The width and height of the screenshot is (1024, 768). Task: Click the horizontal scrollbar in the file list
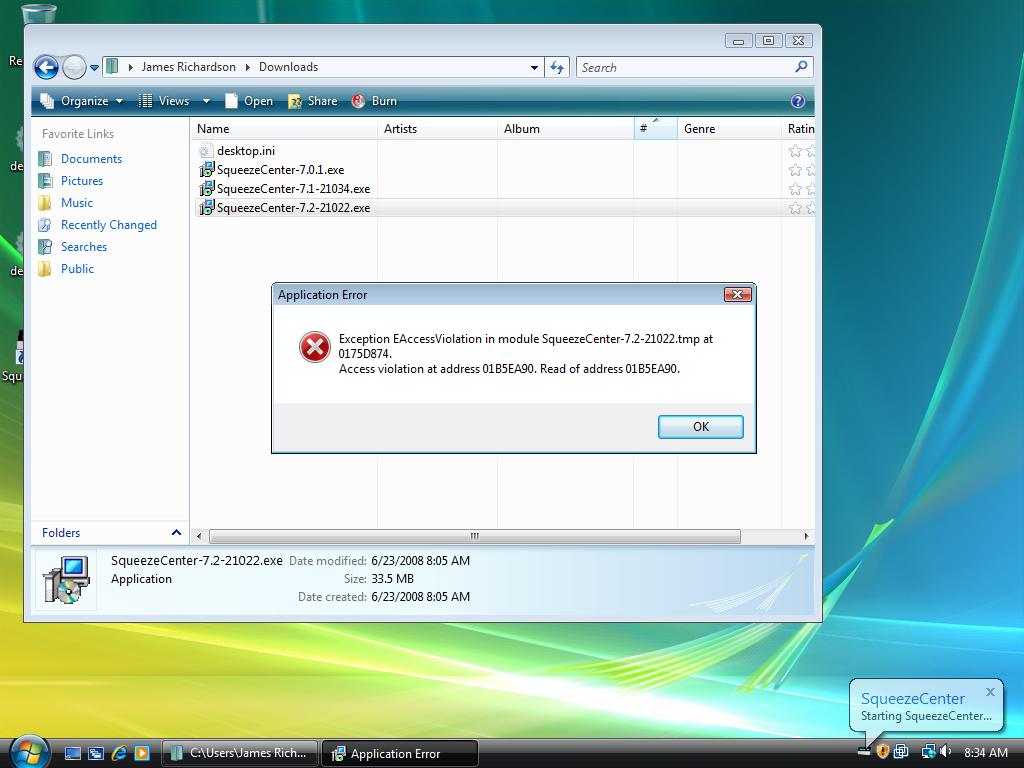475,537
